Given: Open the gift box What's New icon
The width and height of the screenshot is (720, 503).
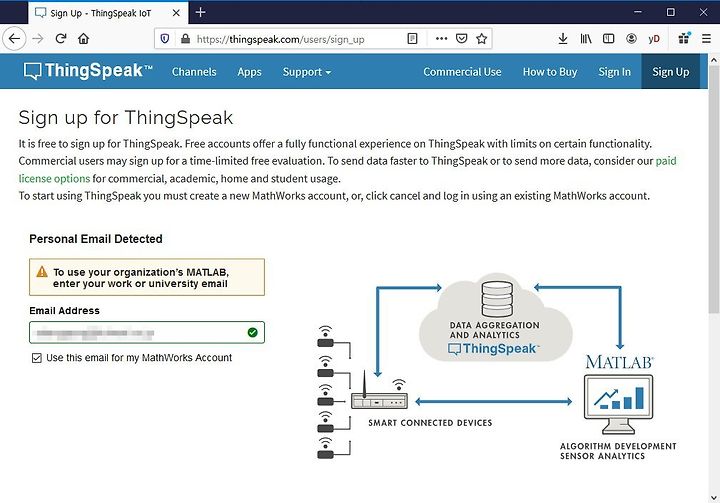Looking at the screenshot, I should pos(684,39).
